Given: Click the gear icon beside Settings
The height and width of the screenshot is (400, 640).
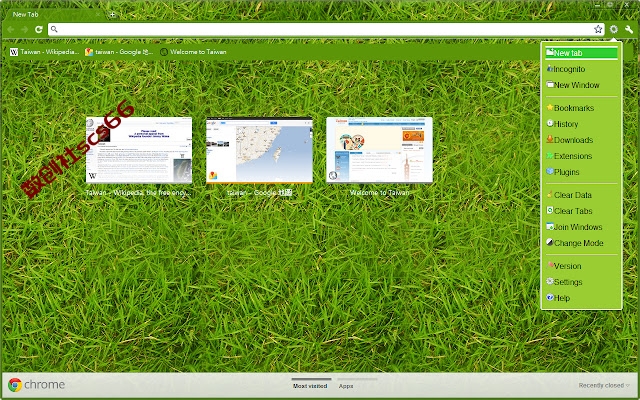Looking at the screenshot, I should coord(550,281).
